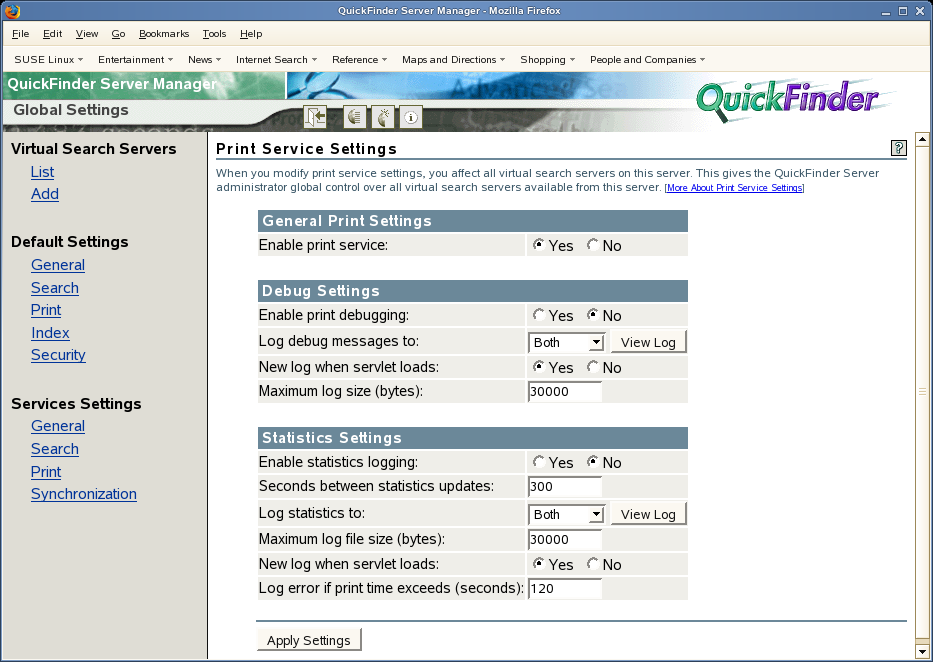Screen dimensions: 933x662
Task: Set Enable print service to Yes
Action: pos(538,244)
